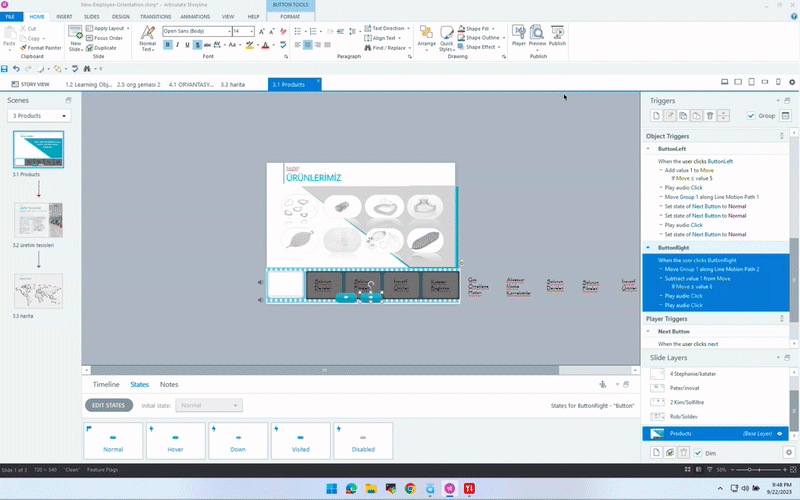
Task: Select the Hover state thumbnail
Action: pyautogui.click(x=175, y=442)
